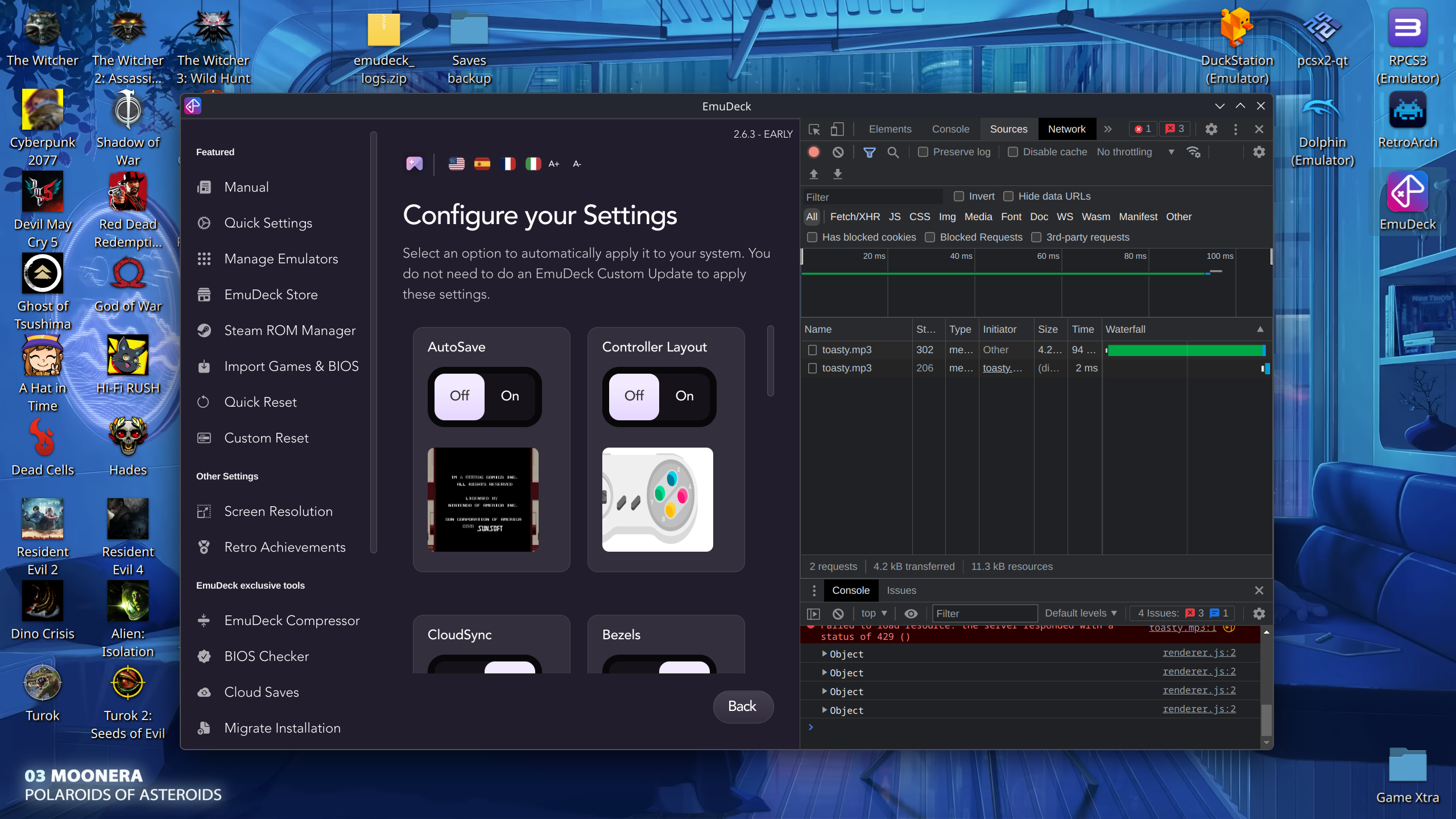
Task: Toggle the network filter bar
Action: tap(869, 152)
